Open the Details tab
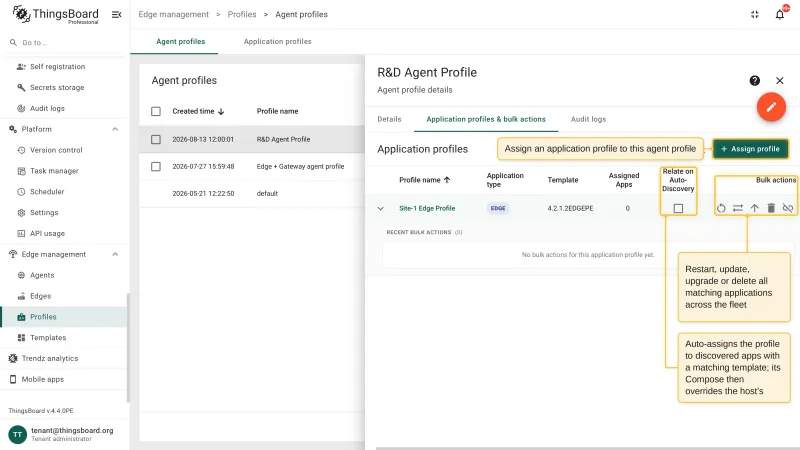Image resolution: width=800 pixels, height=450 pixels. tap(389, 119)
